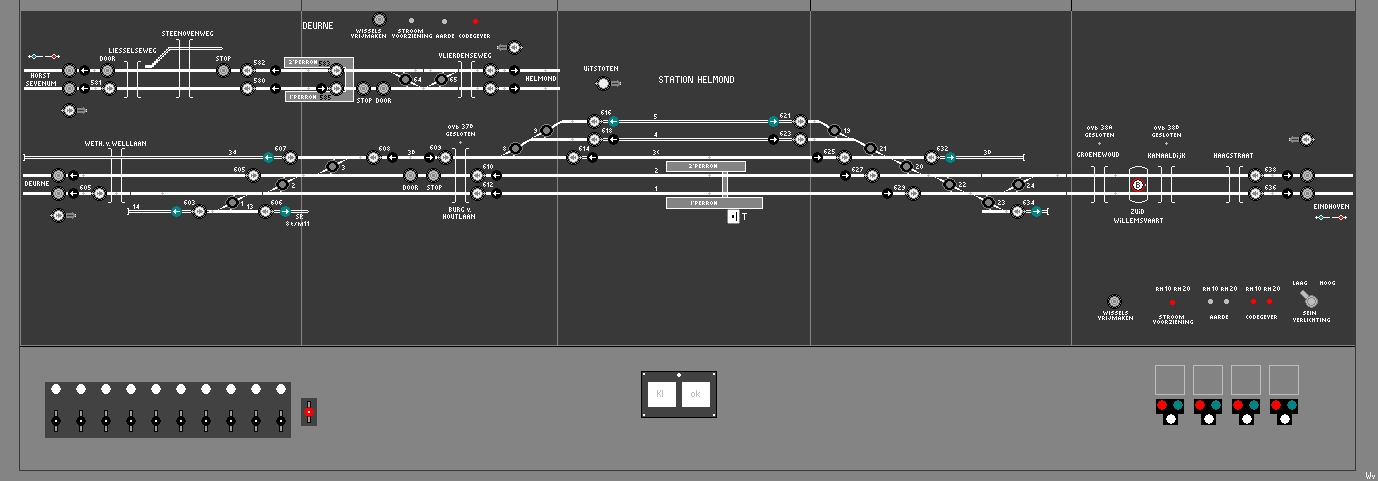The width and height of the screenshot is (1378, 481).
Task: Toggle the T switch below 1e perron
Action: point(733,216)
